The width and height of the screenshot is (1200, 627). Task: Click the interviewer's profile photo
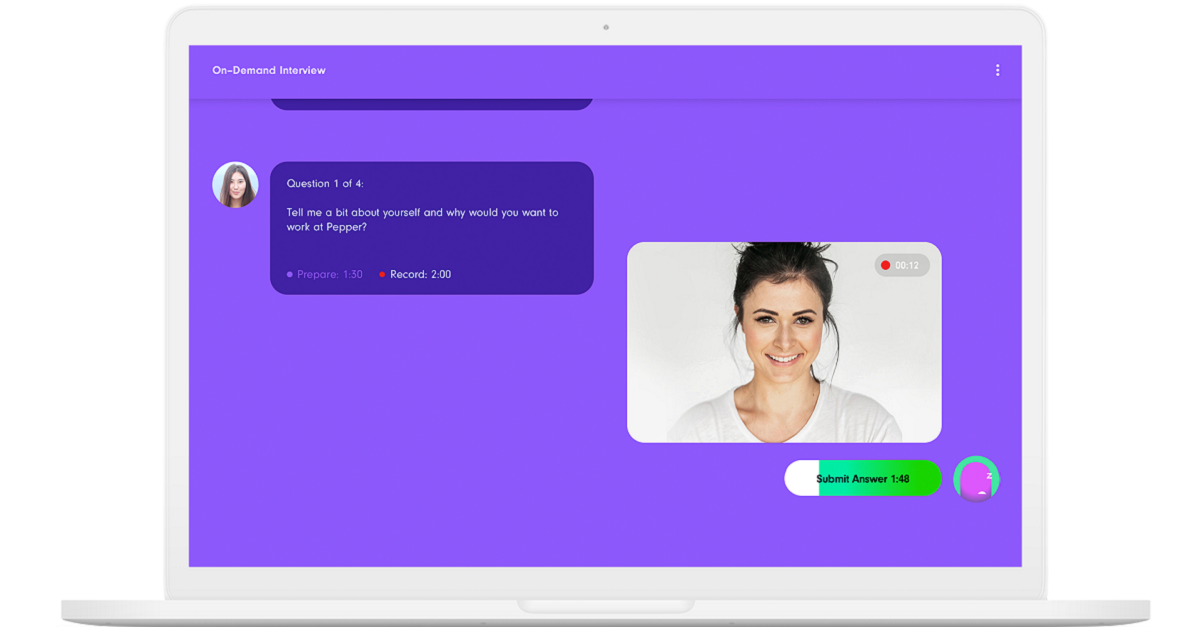click(x=235, y=185)
